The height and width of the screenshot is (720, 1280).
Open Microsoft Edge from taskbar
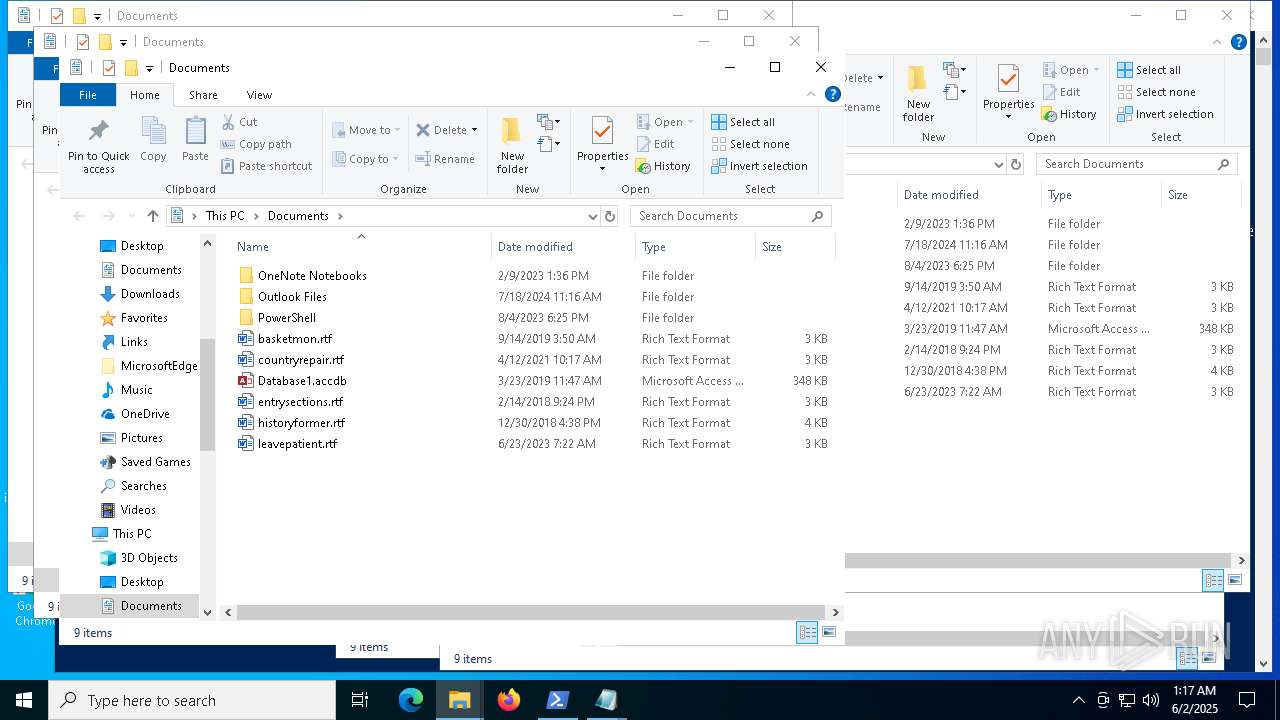(411, 700)
